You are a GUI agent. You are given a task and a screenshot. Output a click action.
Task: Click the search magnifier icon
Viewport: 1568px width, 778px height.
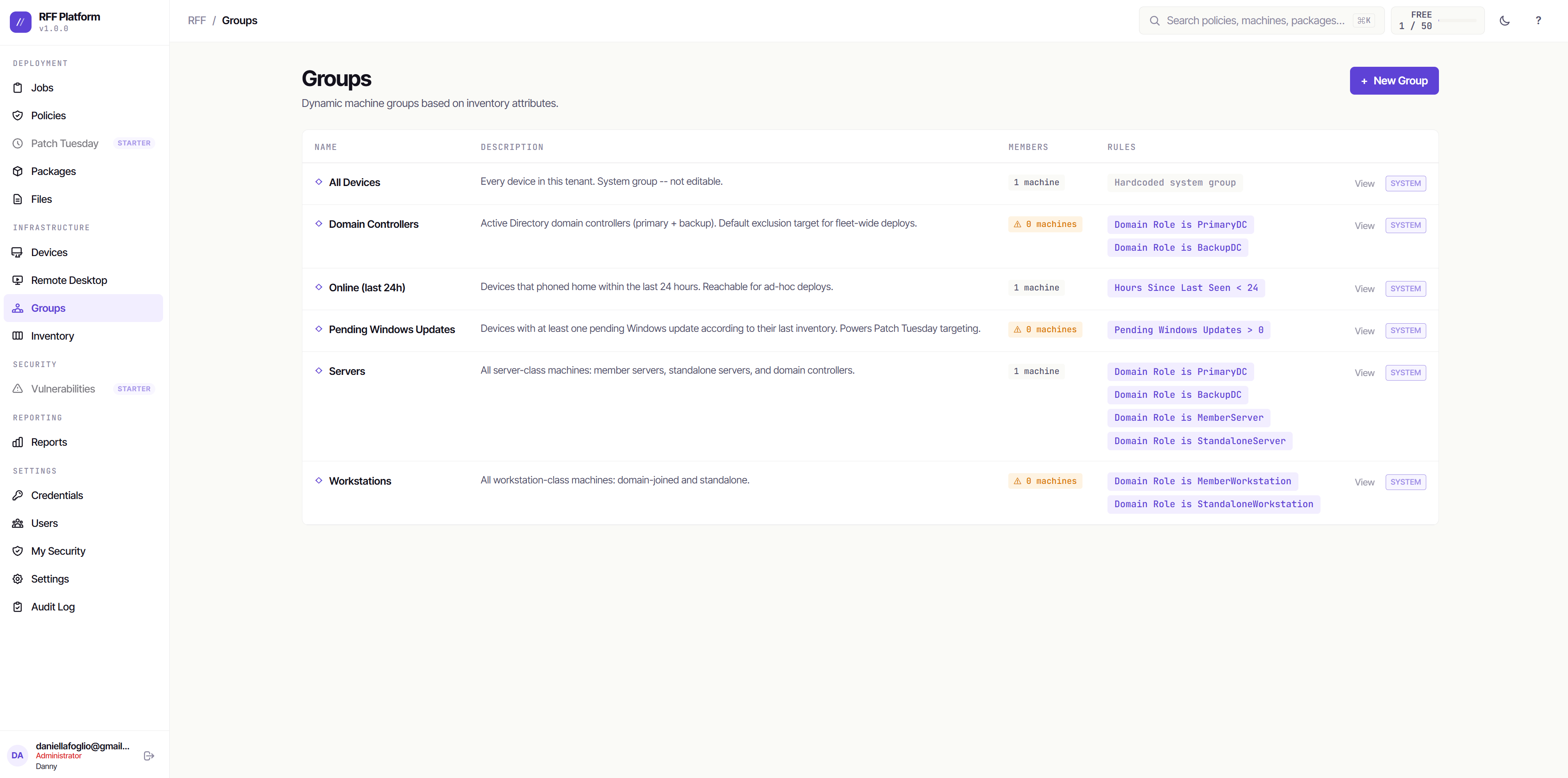pyautogui.click(x=1154, y=21)
